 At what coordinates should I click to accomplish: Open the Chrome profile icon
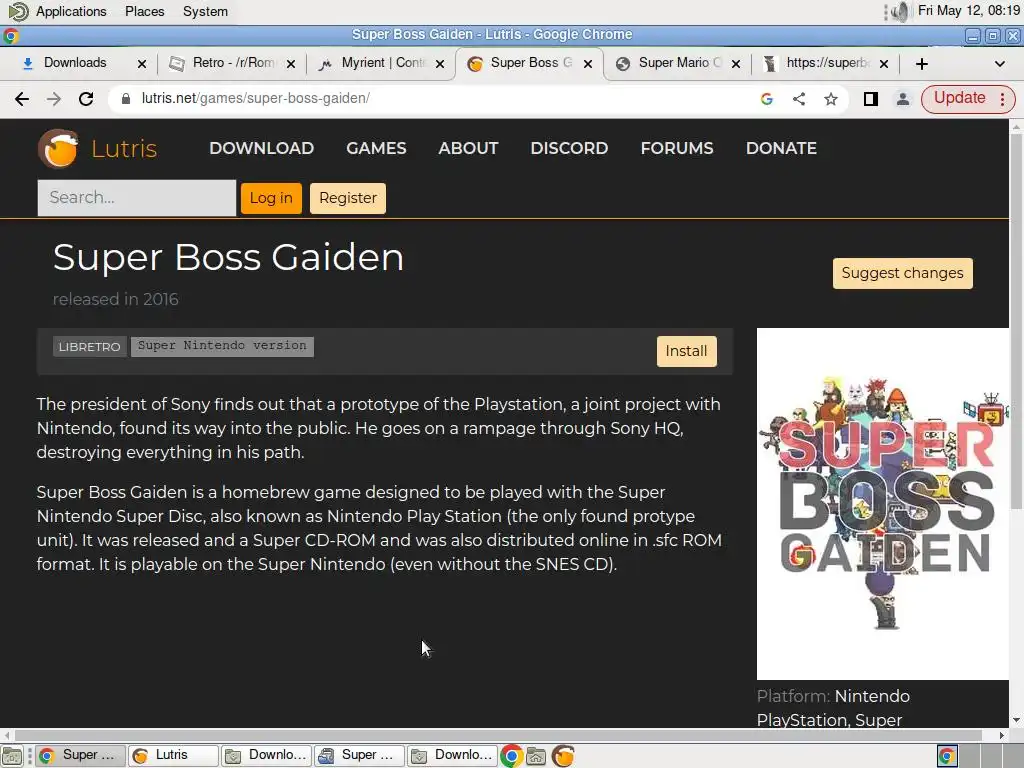903,99
